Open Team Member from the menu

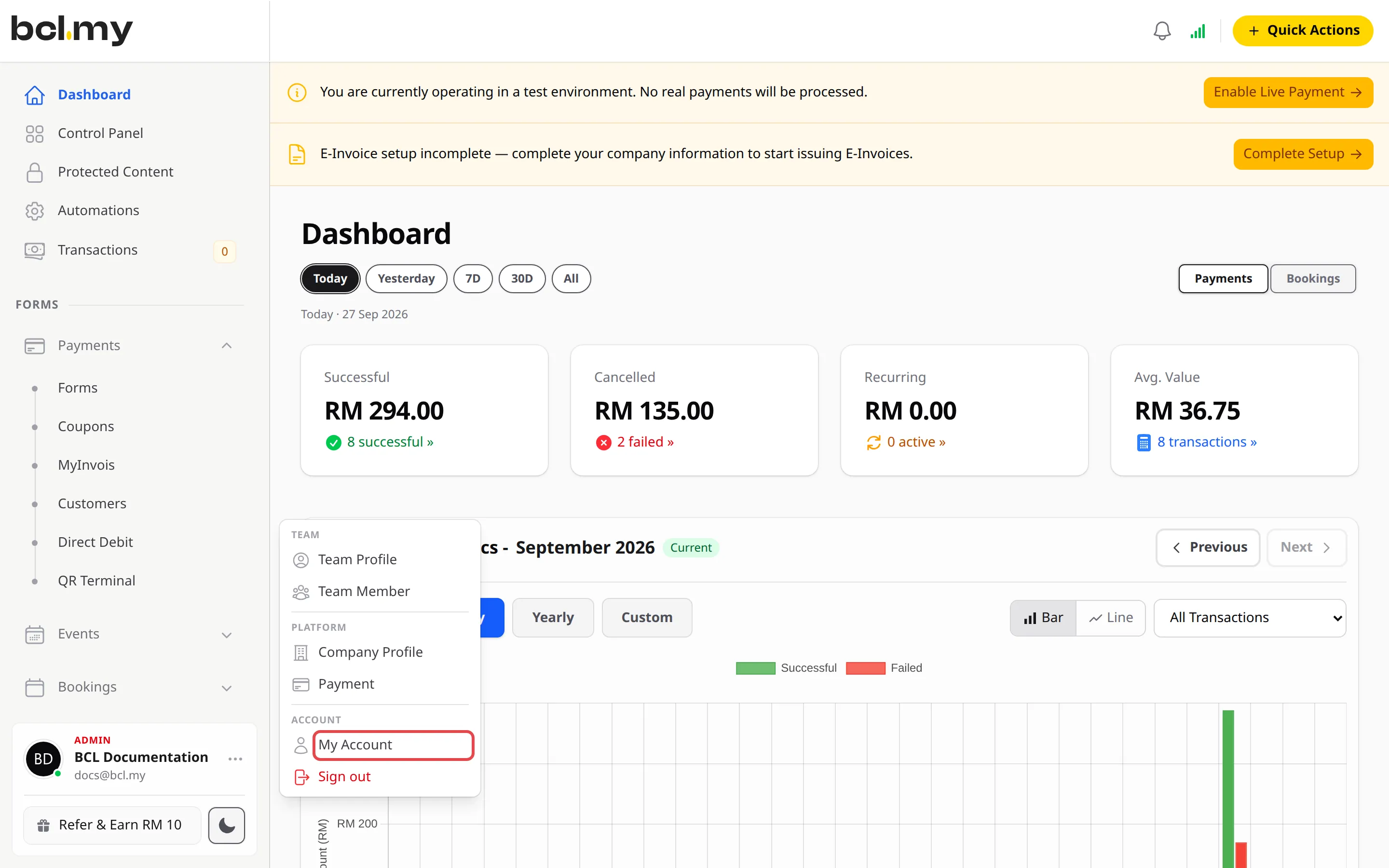[380, 592]
